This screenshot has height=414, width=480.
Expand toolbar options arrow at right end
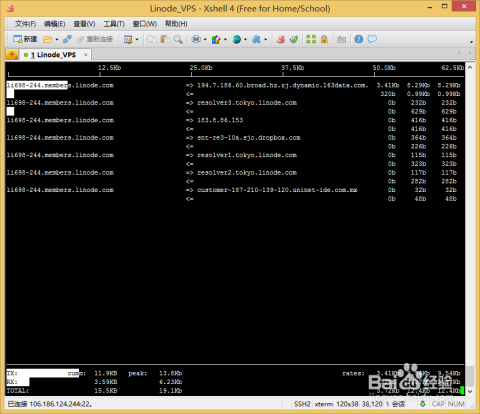(471, 42)
